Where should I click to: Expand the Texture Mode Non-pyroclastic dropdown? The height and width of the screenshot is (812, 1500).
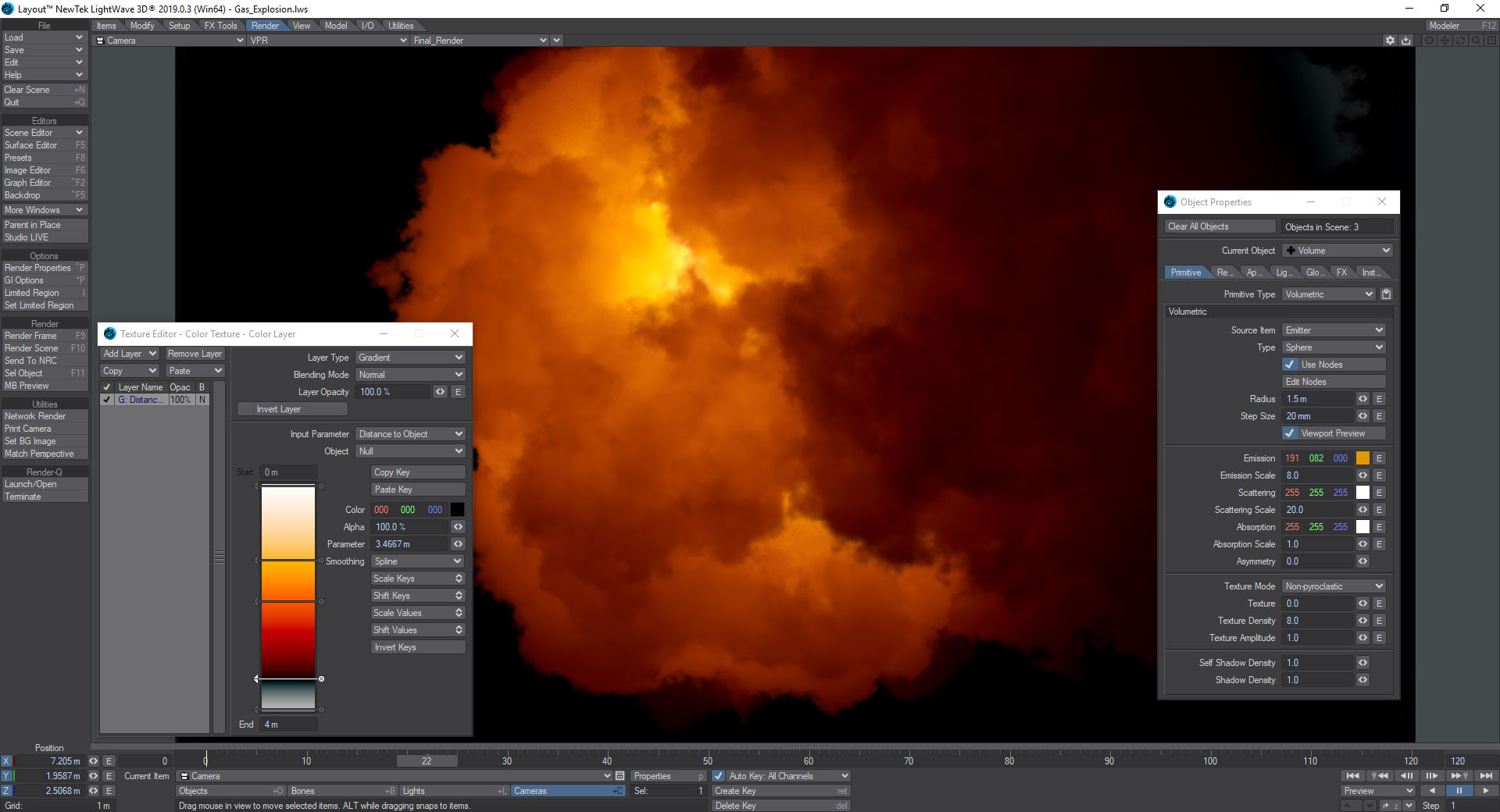point(1333,586)
